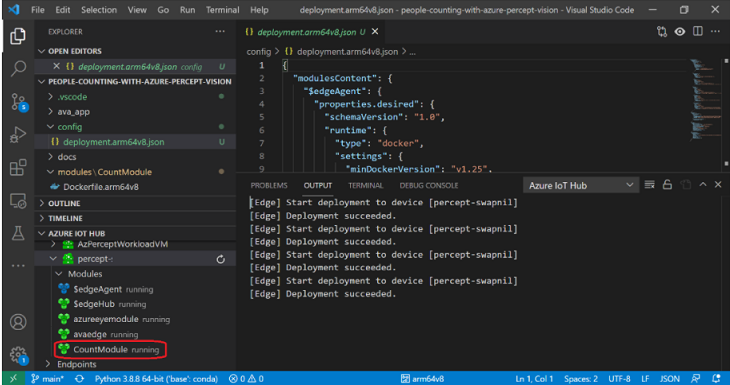The image size is (730, 385).
Task: Split the editor right
Action: [697, 32]
